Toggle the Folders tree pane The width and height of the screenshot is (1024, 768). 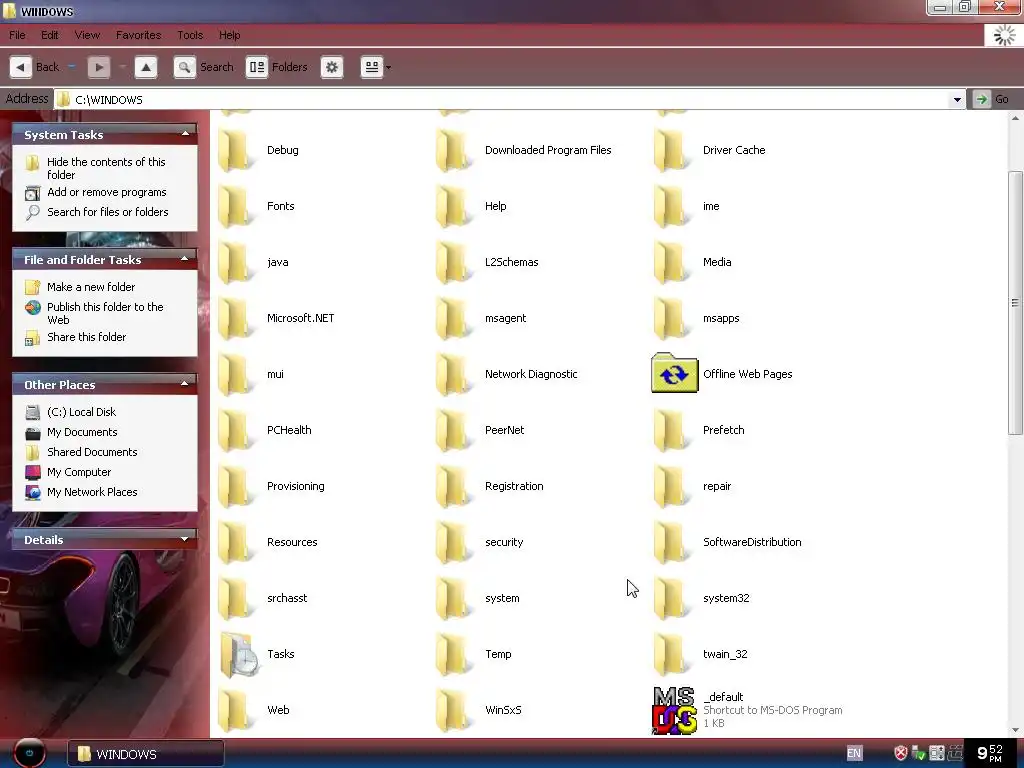coord(276,67)
